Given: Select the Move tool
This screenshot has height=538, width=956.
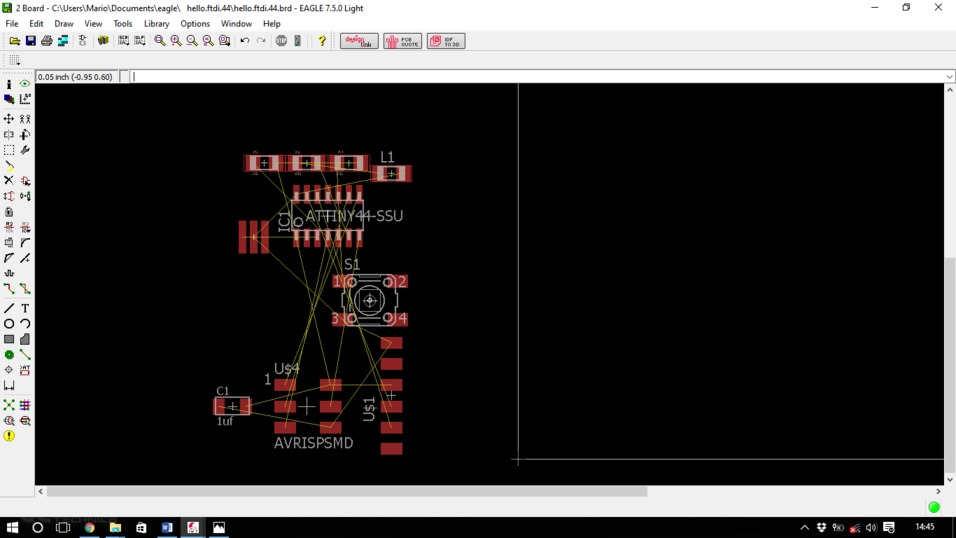Looking at the screenshot, I should pyautogui.click(x=9, y=119).
